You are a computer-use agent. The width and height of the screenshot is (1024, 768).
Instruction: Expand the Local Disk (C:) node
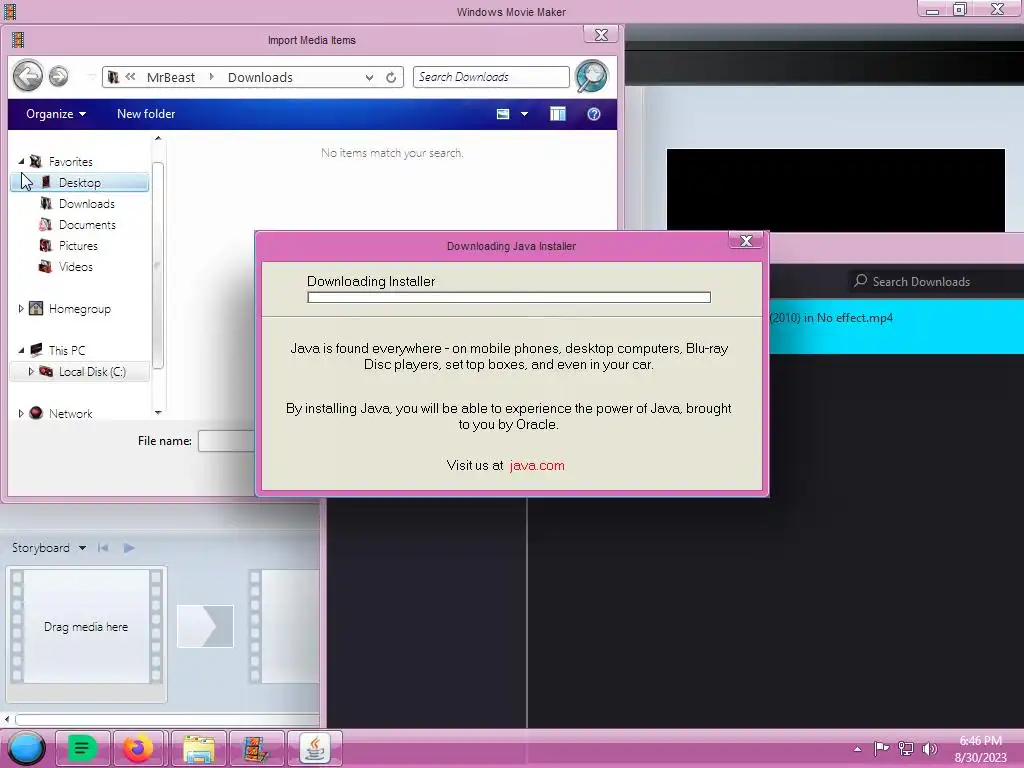[31, 372]
